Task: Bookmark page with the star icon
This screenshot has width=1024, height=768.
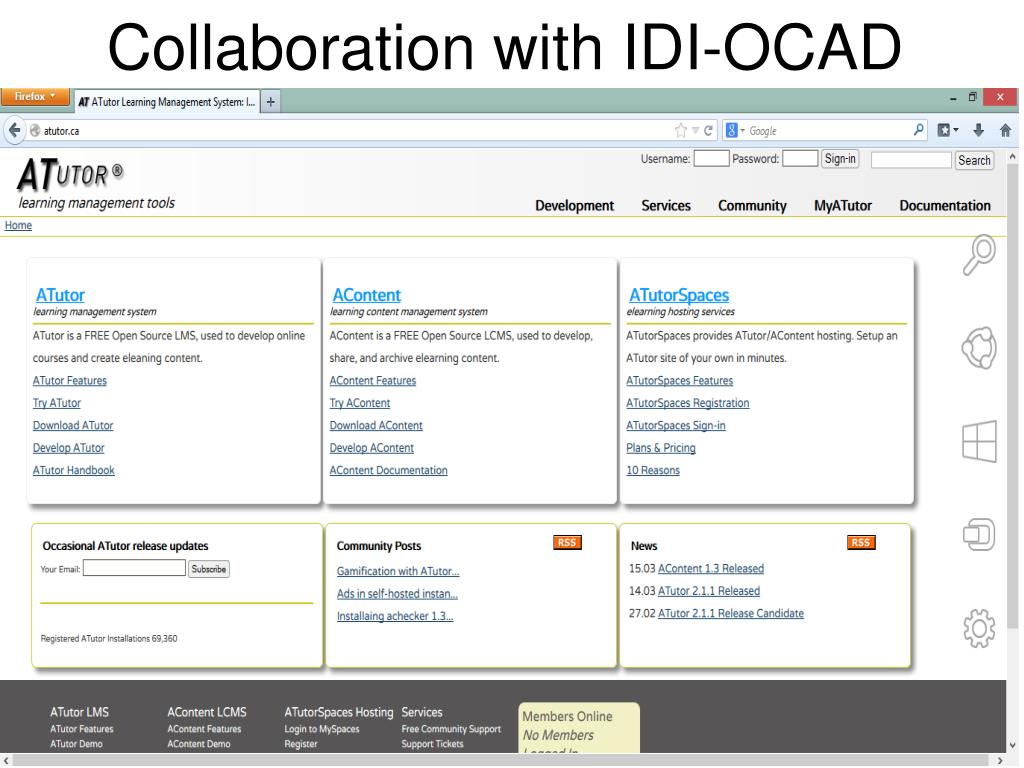Action: (x=680, y=131)
